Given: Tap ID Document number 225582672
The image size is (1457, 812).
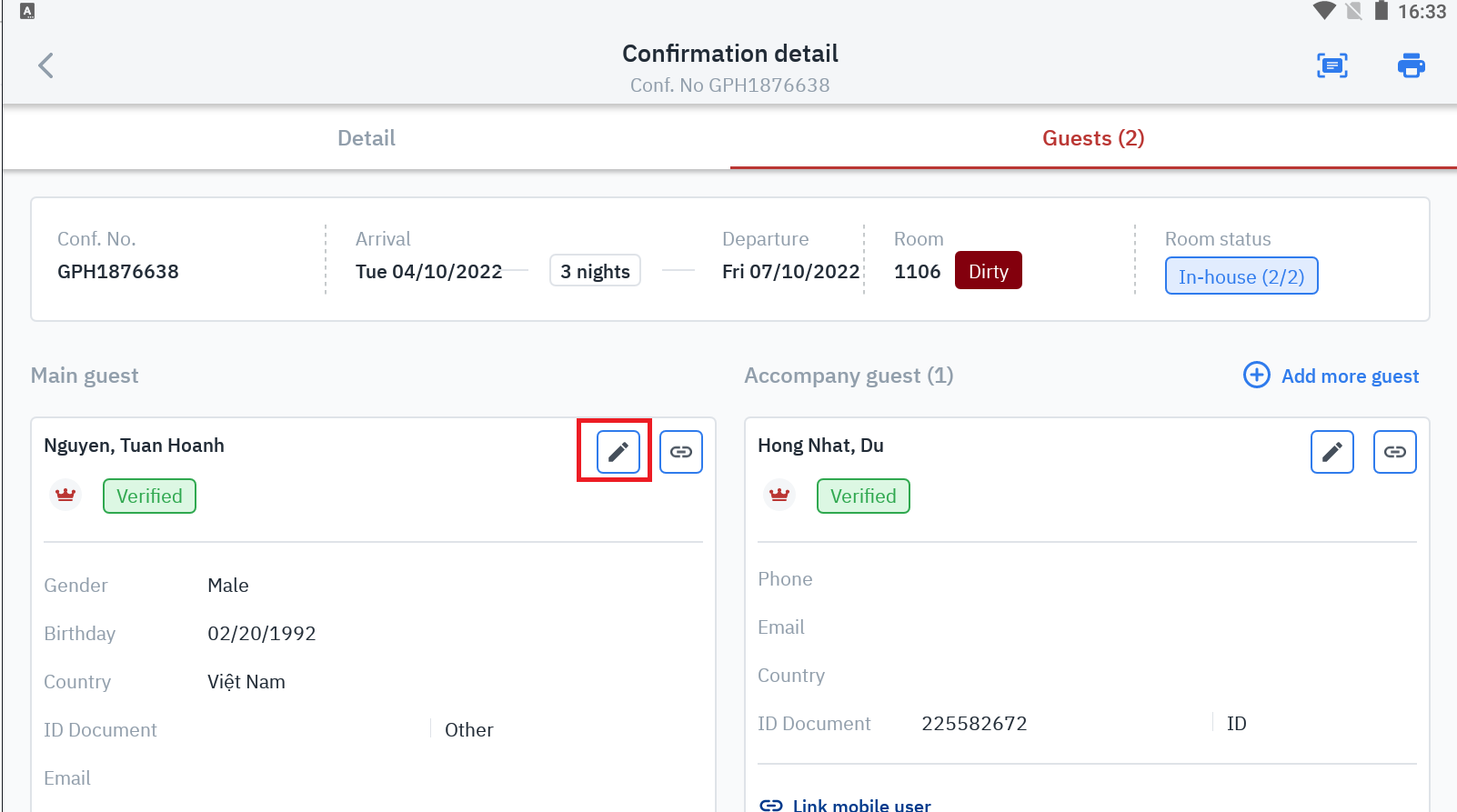Looking at the screenshot, I should pyautogui.click(x=974, y=724).
